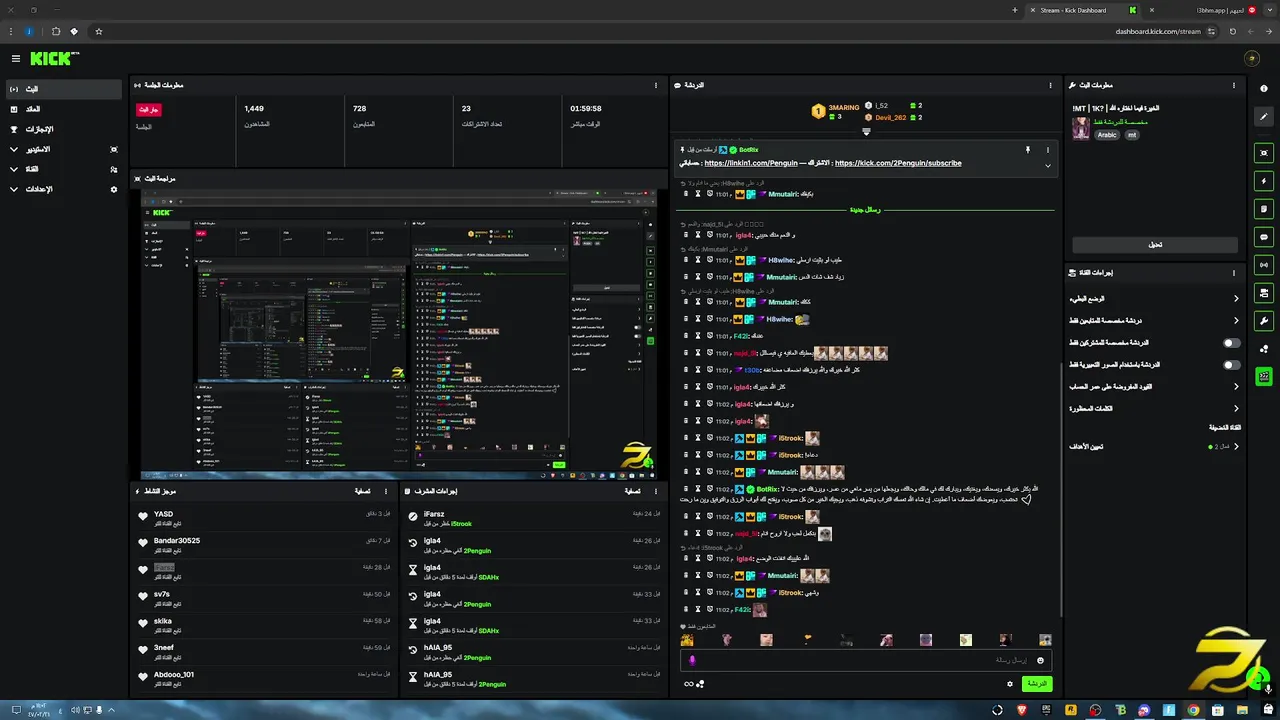
Task: Open the moderator actions panel three-dot menu
Action: [x=656, y=491]
